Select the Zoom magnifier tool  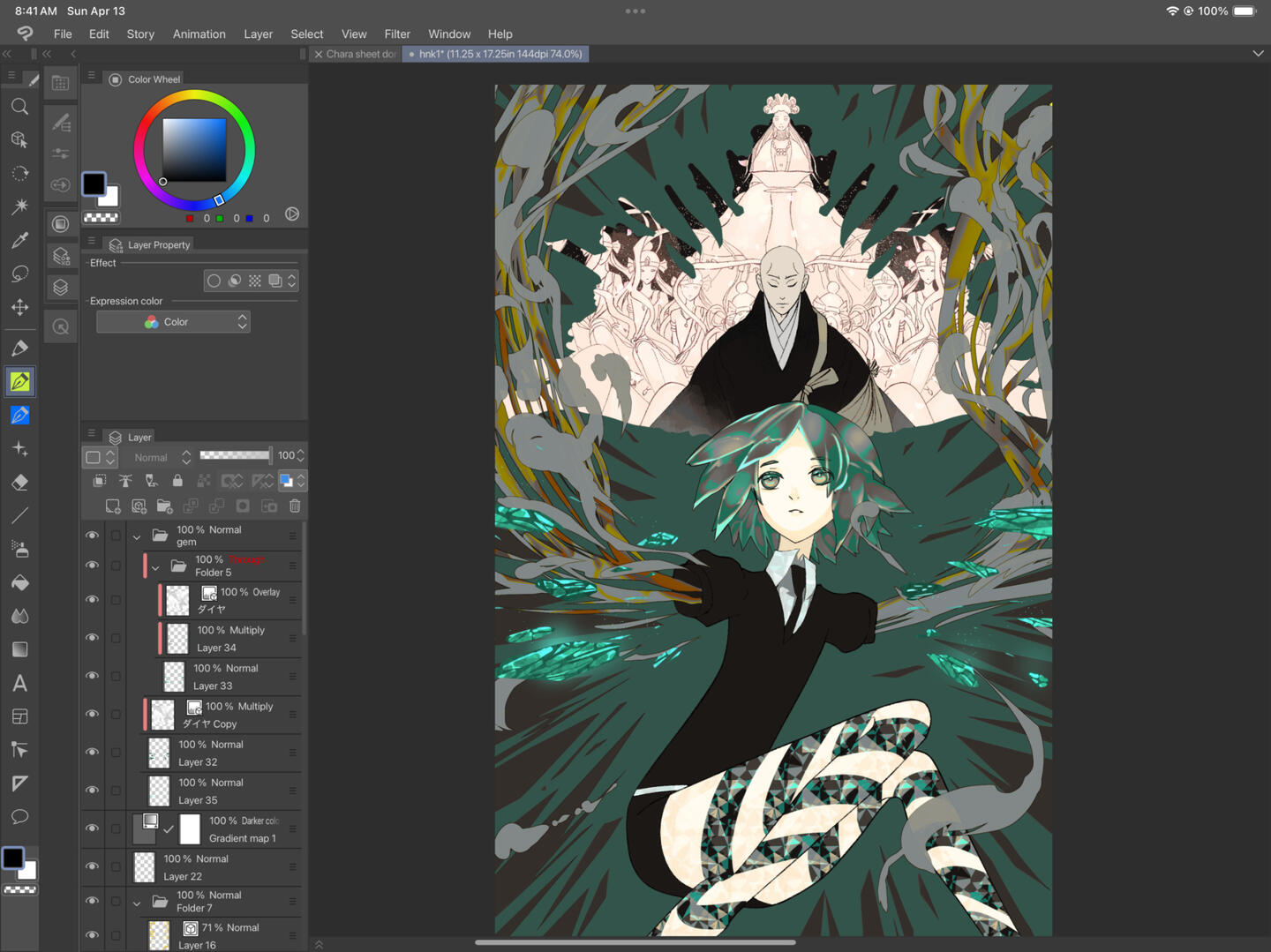tap(19, 107)
